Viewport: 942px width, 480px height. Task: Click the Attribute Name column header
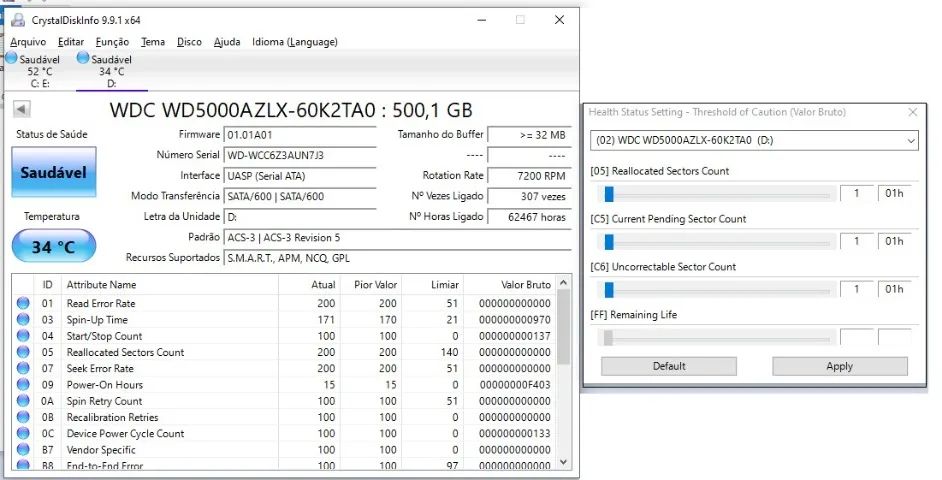tap(169, 285)
